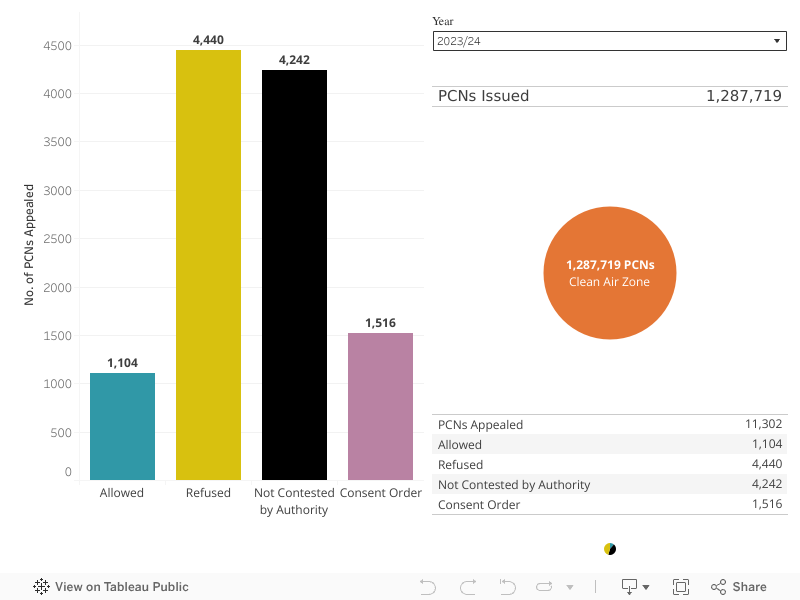Viewport: 800px width, 600px height.
Task: Click the PCNs Issued total row
Action: click(x=610, y=96)
